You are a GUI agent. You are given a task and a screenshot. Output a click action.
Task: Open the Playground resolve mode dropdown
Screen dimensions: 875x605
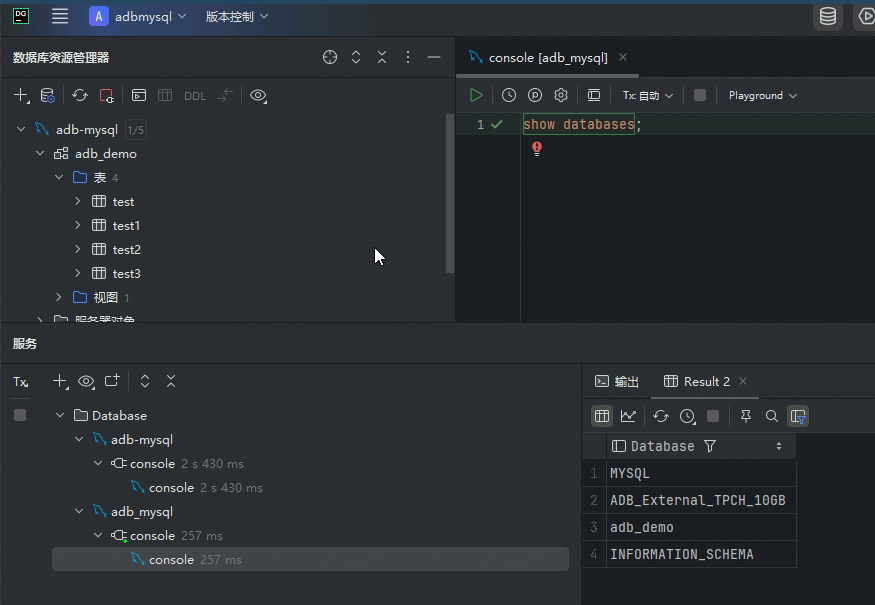click(x=763, y=95)
